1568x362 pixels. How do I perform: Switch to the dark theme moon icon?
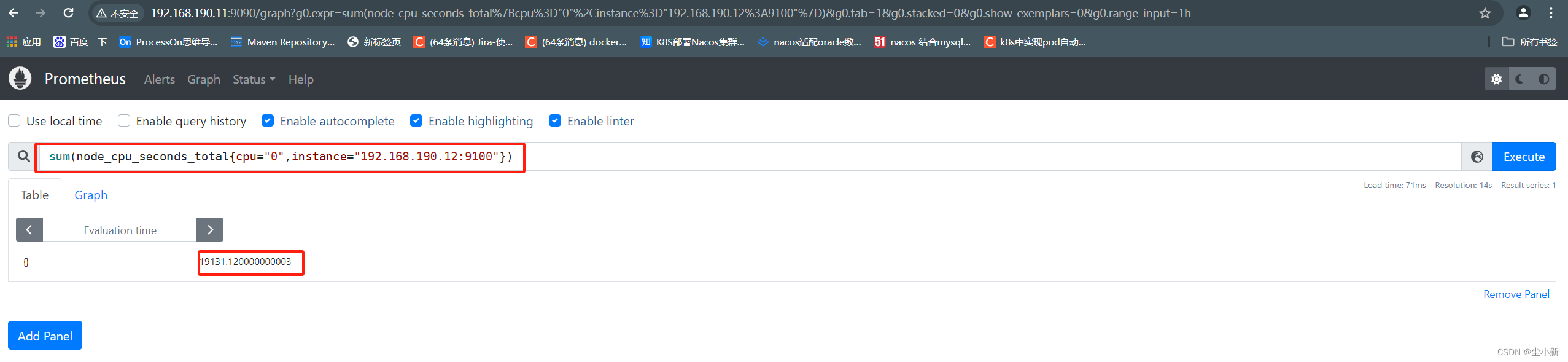1520,79
